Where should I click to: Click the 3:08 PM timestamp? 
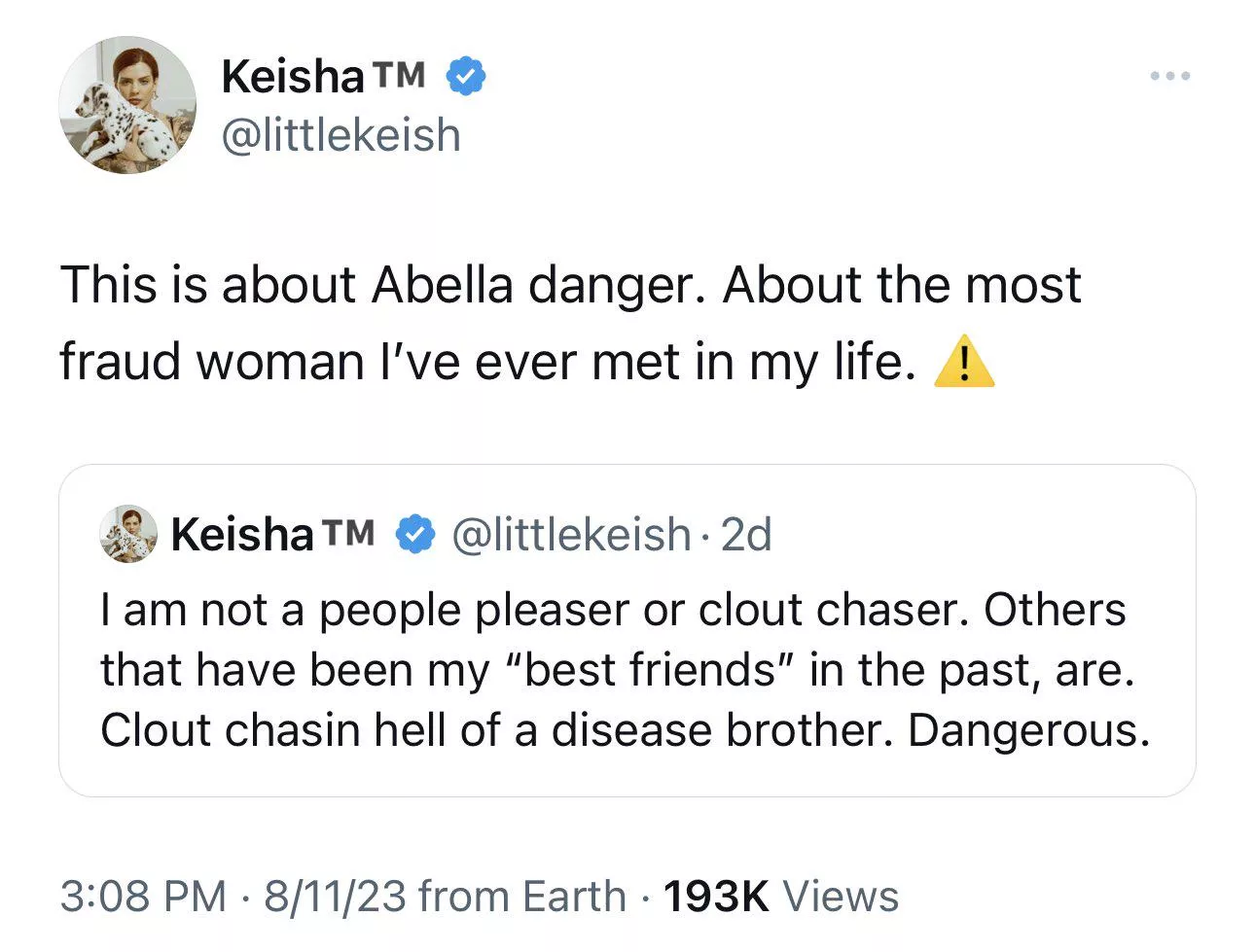[144, 896]
